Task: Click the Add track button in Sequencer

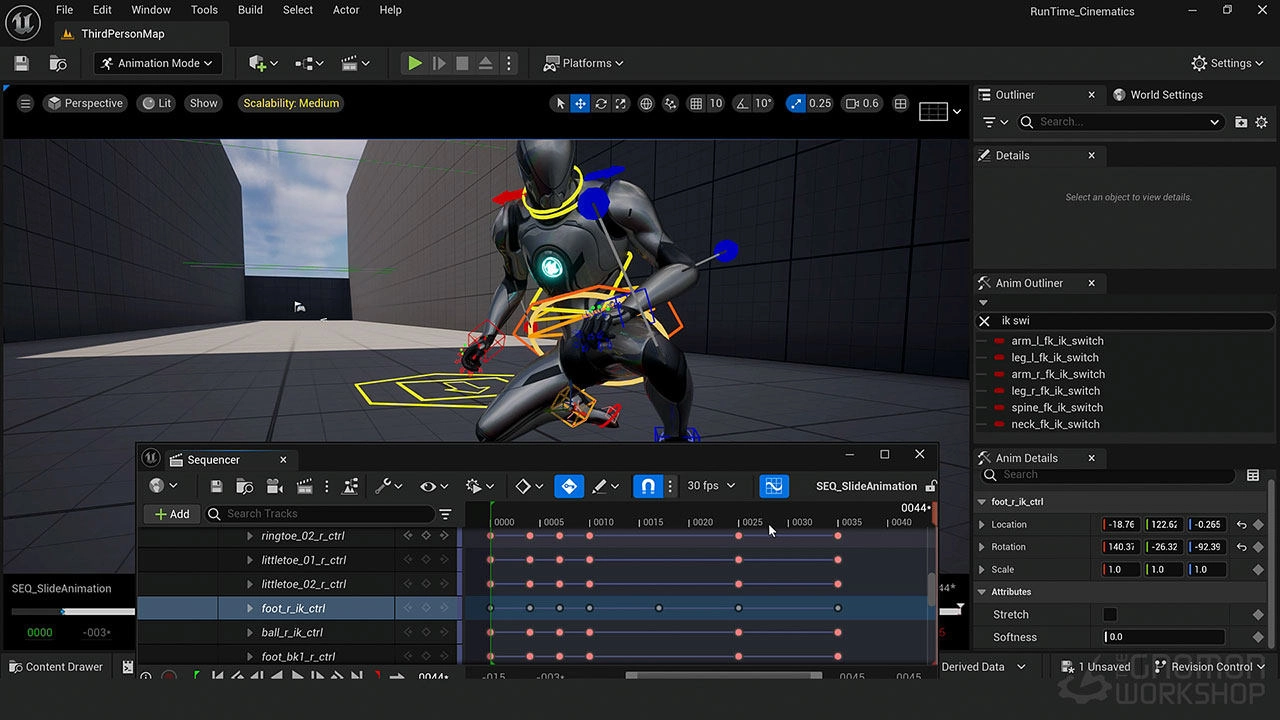Action: [171, 513]
